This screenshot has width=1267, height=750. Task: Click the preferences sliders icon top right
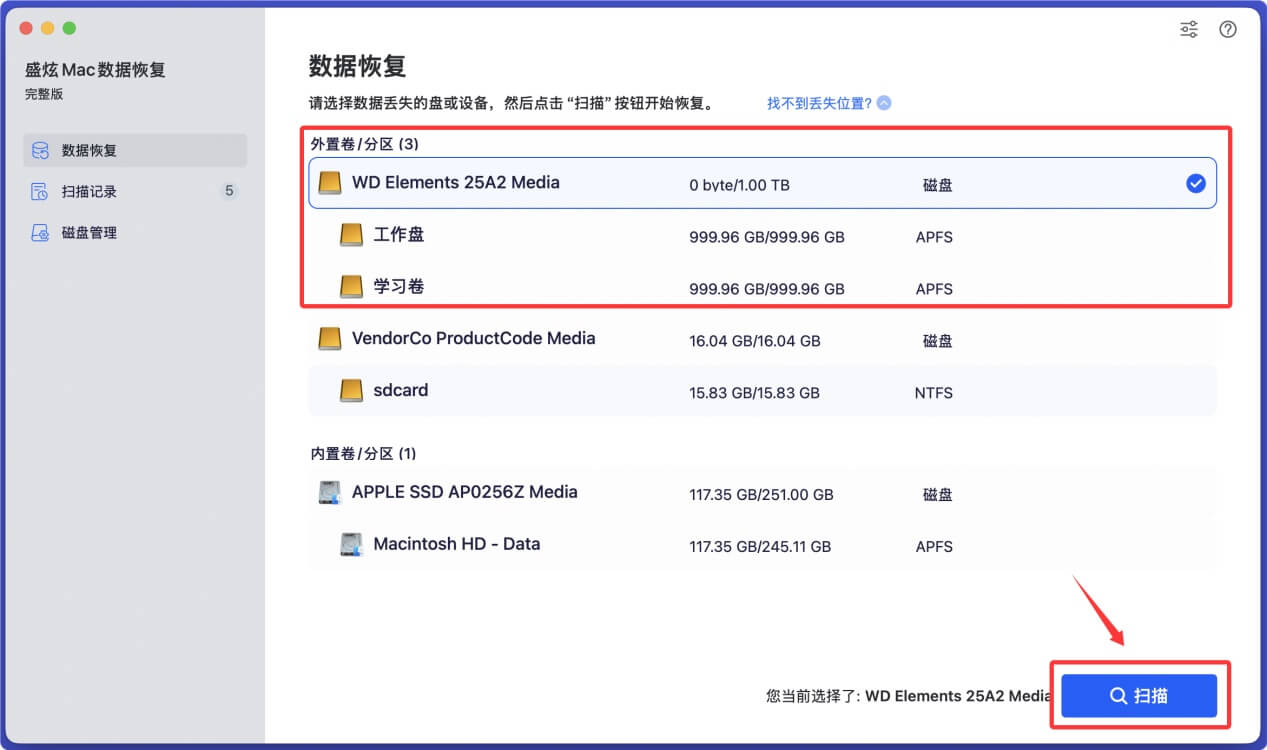[x=1188, y=29]
